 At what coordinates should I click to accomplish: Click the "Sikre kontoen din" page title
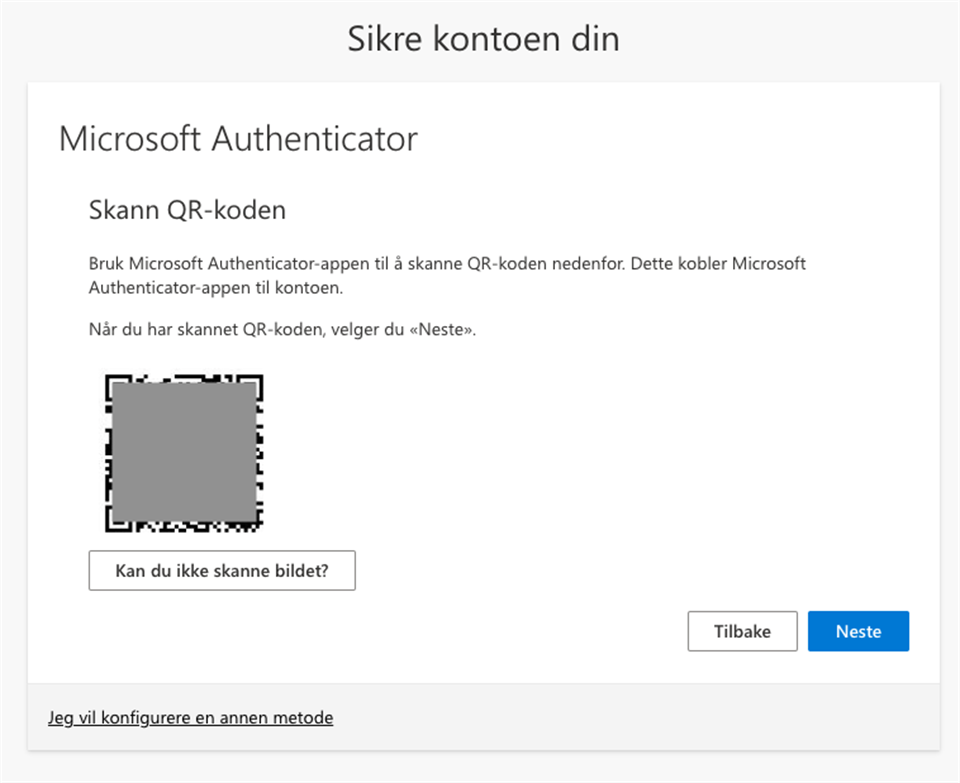pyautogui.click(x=483, y=39)
